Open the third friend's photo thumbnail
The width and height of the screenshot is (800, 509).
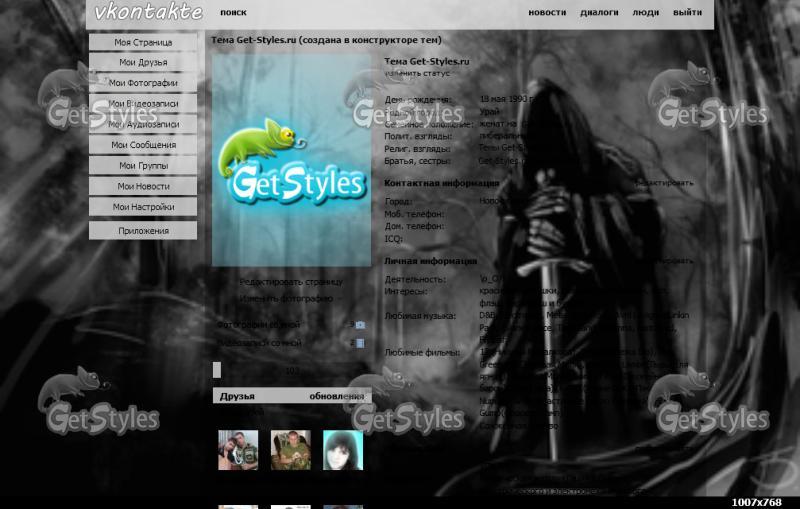click(x=342, y=450)
